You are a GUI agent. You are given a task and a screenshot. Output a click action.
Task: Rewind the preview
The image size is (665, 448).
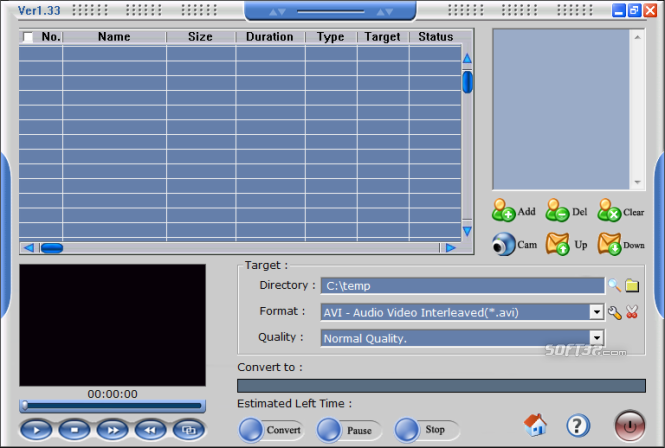pos(151,430)
